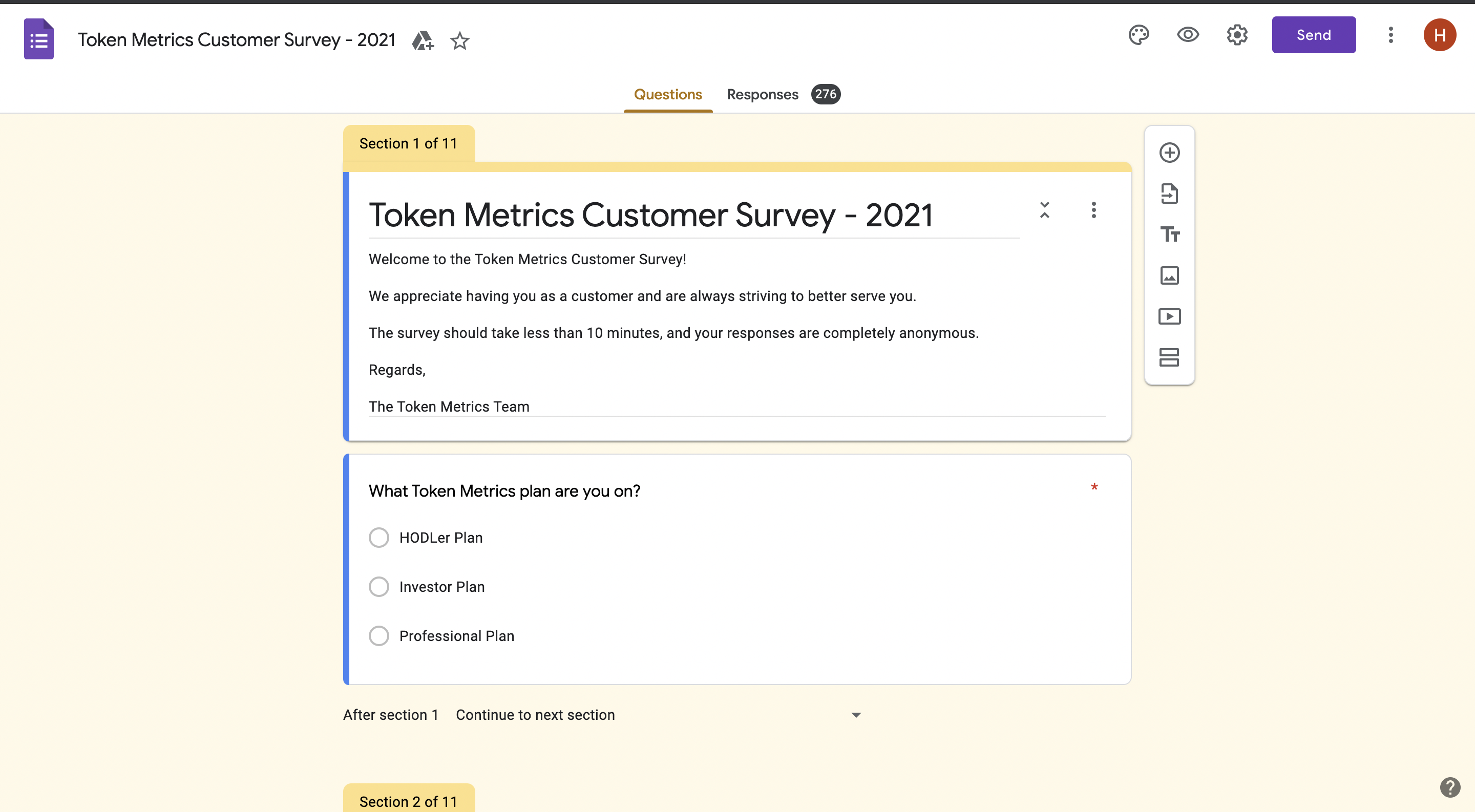Send the form
The height and width of the screenshot is (812, 1475).
pos(1314,35)
